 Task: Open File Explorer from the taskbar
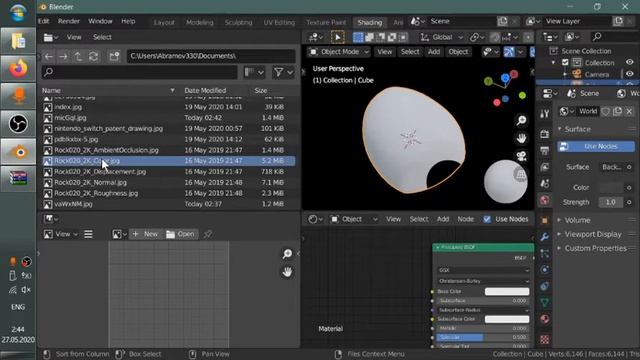[18, 41]
